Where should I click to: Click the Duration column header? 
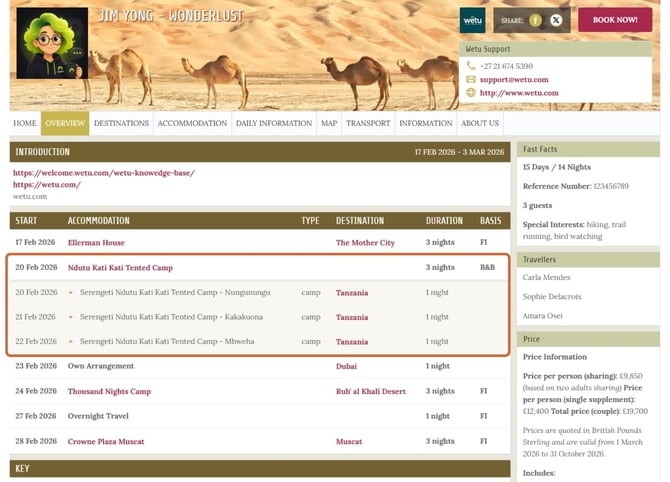[x=444, y=220]
